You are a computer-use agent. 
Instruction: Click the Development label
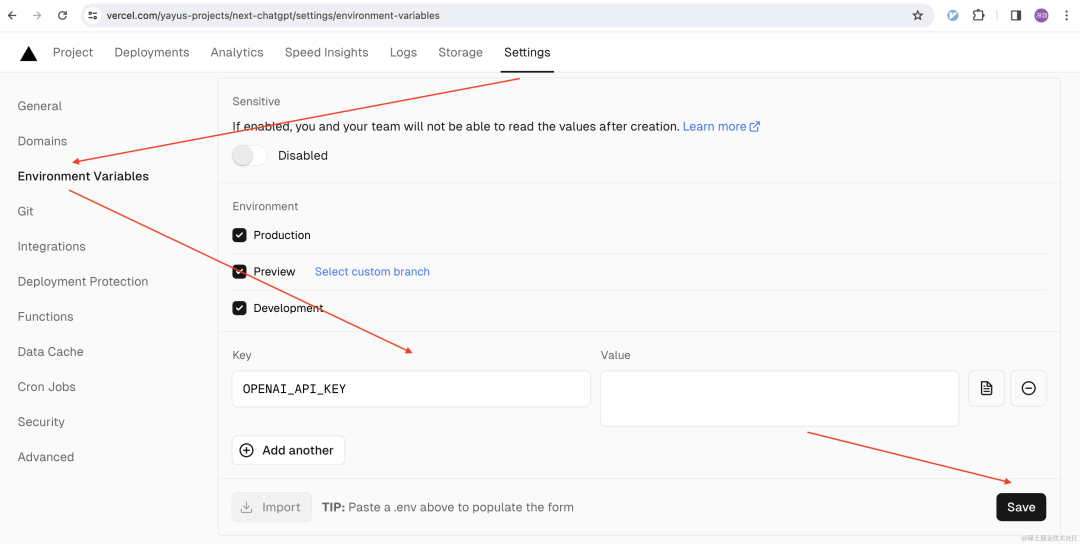click(289, 308)
